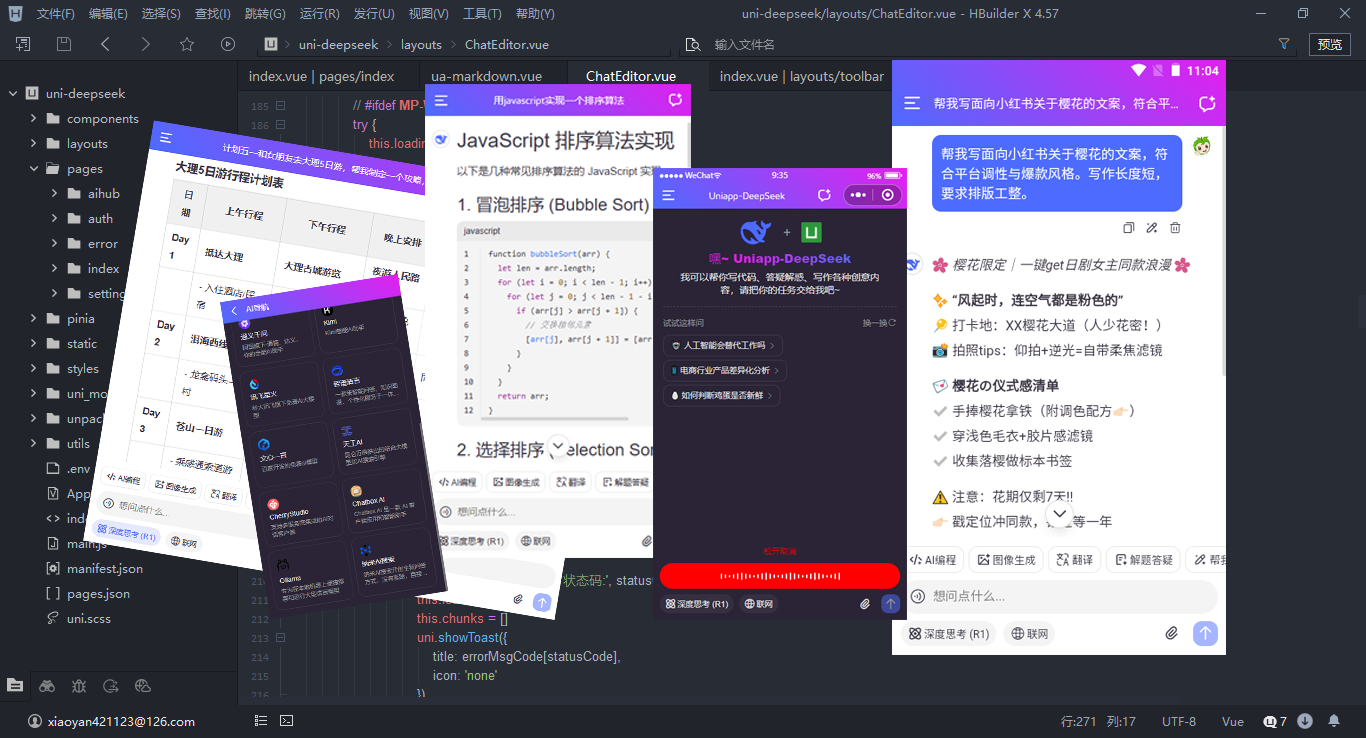
Task: Click the new file toolbar icon
Action: [22, 44]
